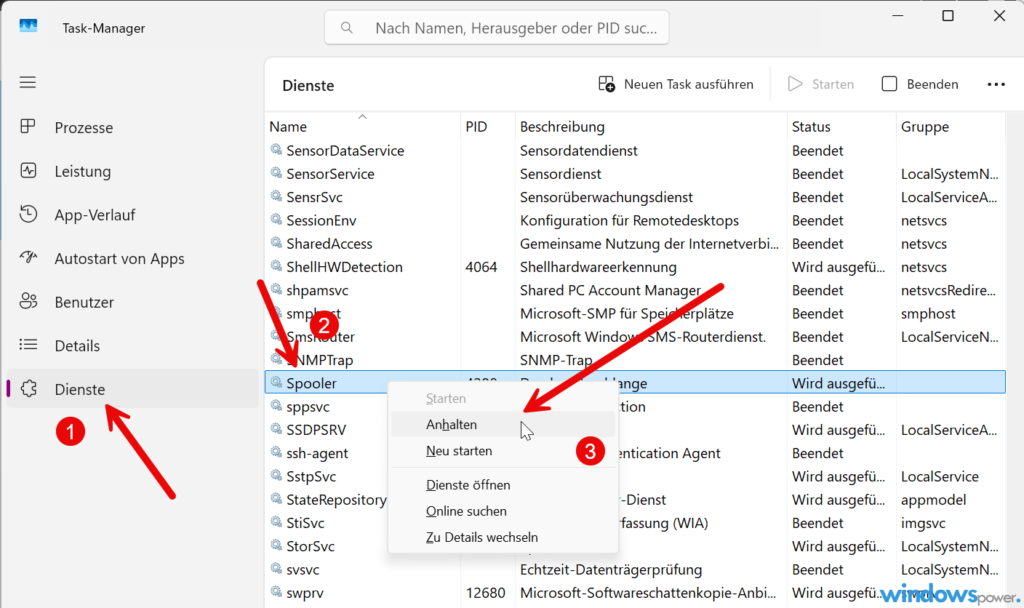Click the gear icon beside SensorService

pyautogui.click(x=276, y=173)
